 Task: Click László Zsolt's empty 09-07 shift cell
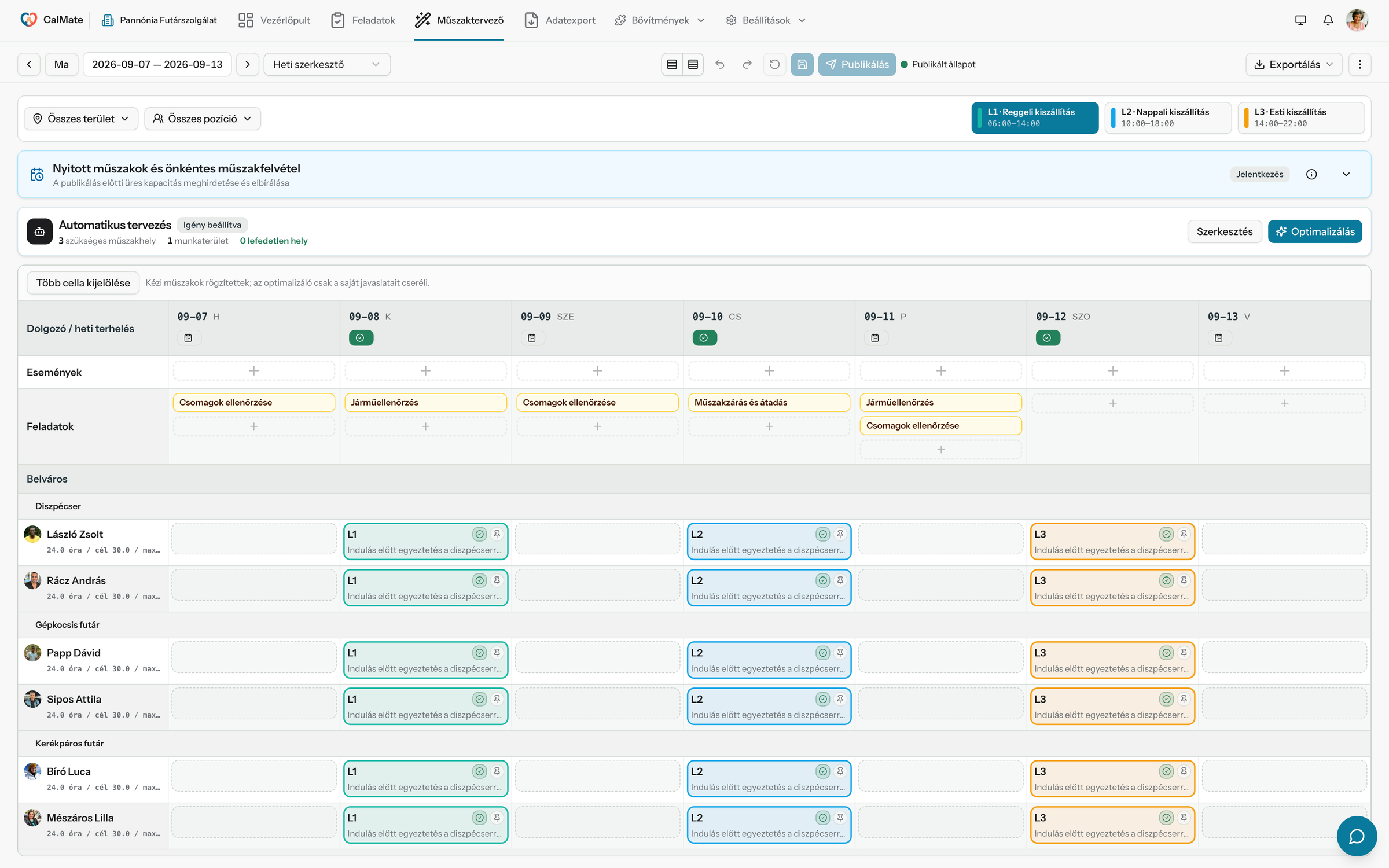coord(254,539)
